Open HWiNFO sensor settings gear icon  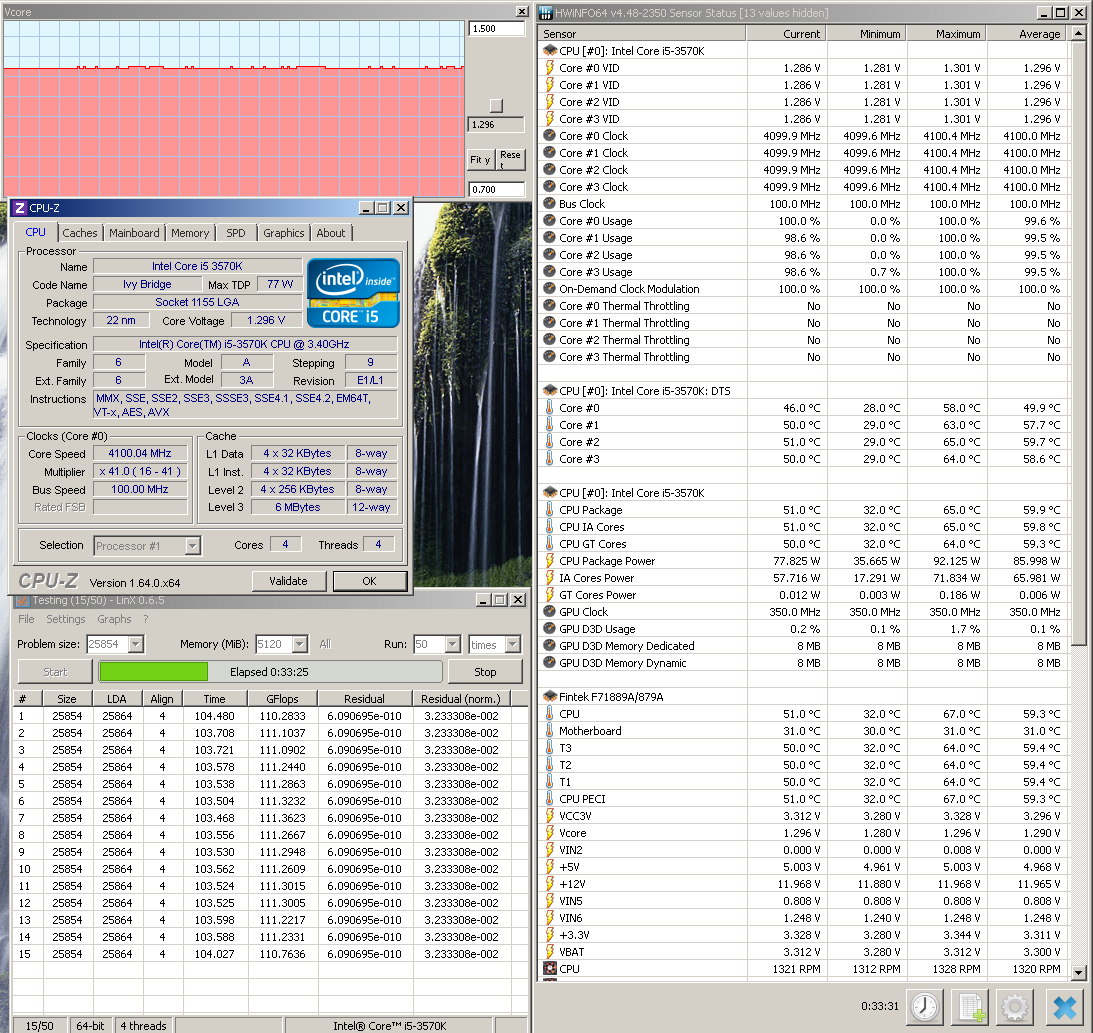click(x=1014, y=1007)
